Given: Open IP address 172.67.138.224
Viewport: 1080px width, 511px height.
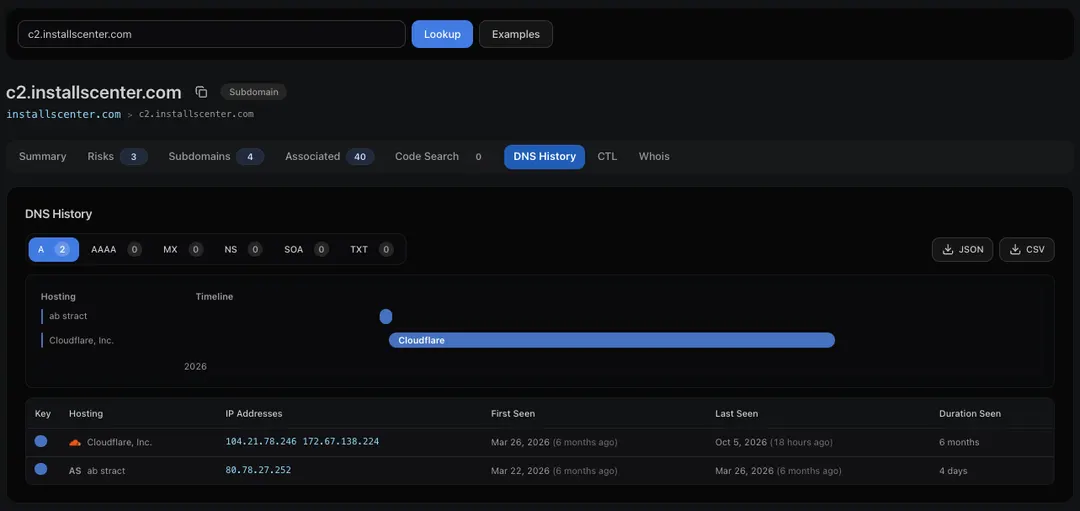Looking at the screenshot, I should [341, 441].
